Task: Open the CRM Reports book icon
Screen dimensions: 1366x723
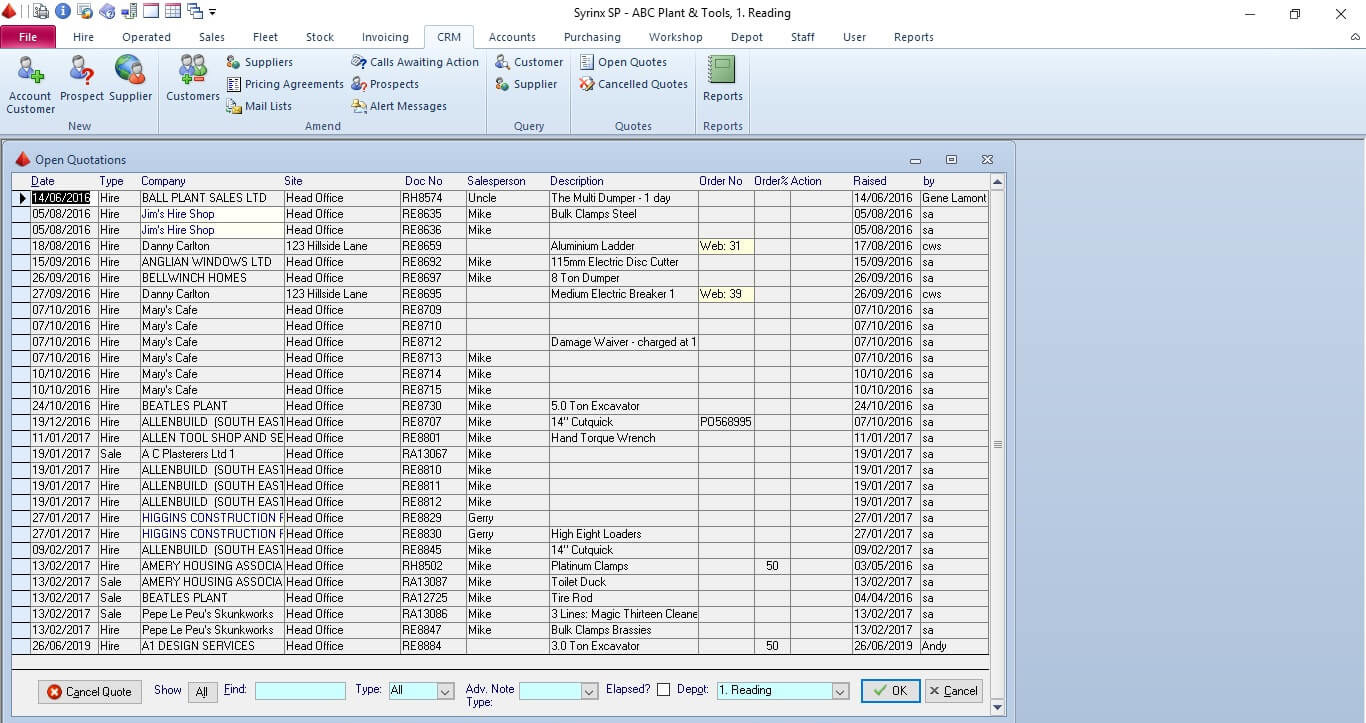Action: click(722, 79)
